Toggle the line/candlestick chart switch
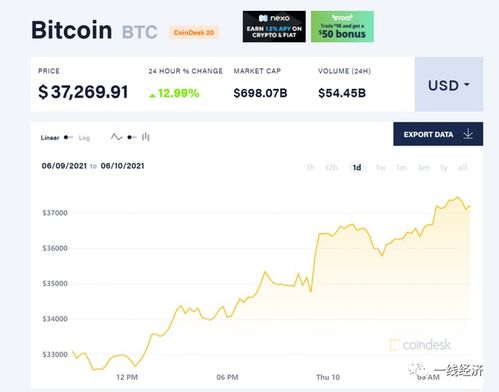This screenshot has height=392, width=499. [x=132, y=137]
